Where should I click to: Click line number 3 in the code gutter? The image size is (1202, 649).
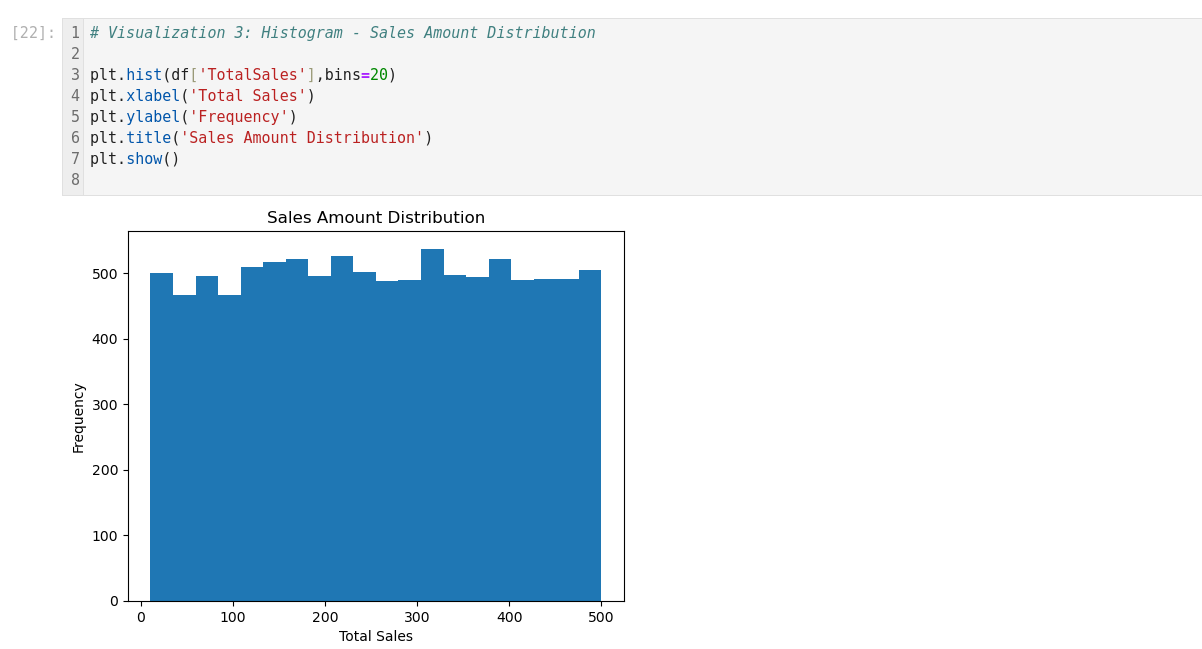[75, 75]
